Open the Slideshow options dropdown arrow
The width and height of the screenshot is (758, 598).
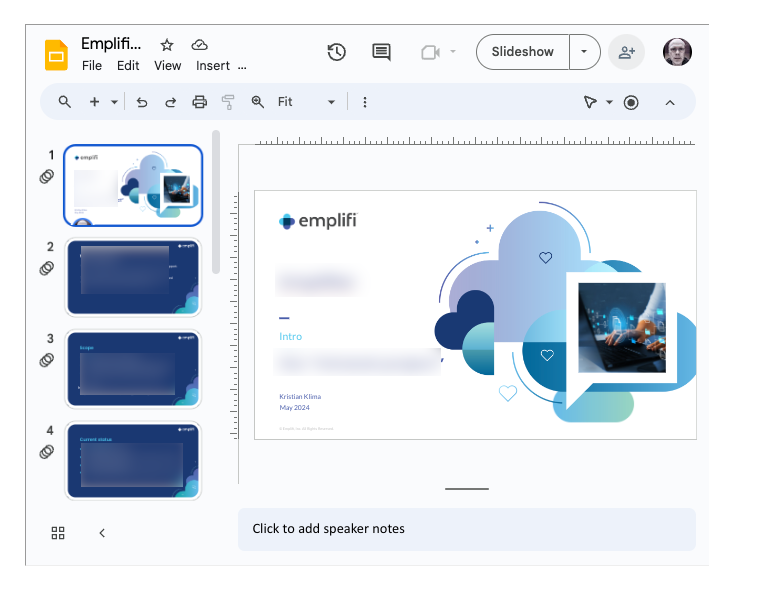coord(584,52)
